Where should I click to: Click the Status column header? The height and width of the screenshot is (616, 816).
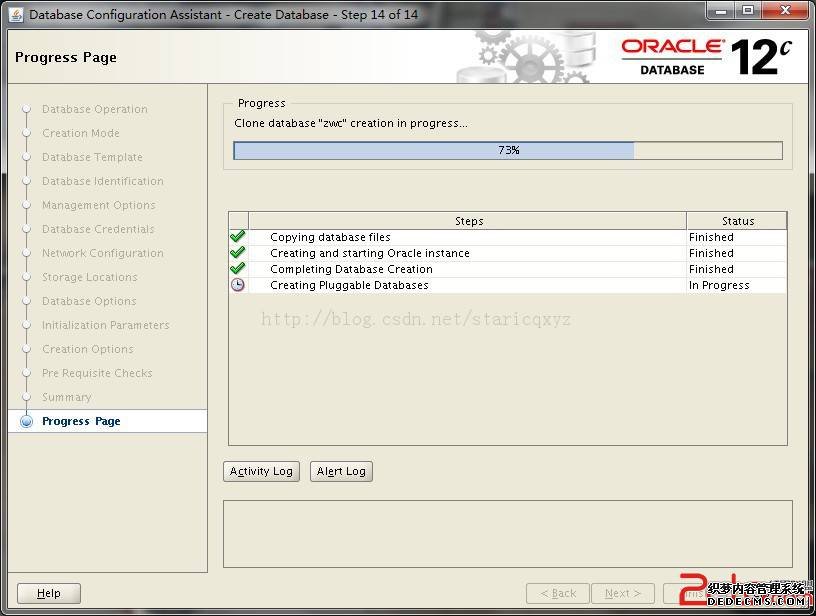[x=737, y=221]
